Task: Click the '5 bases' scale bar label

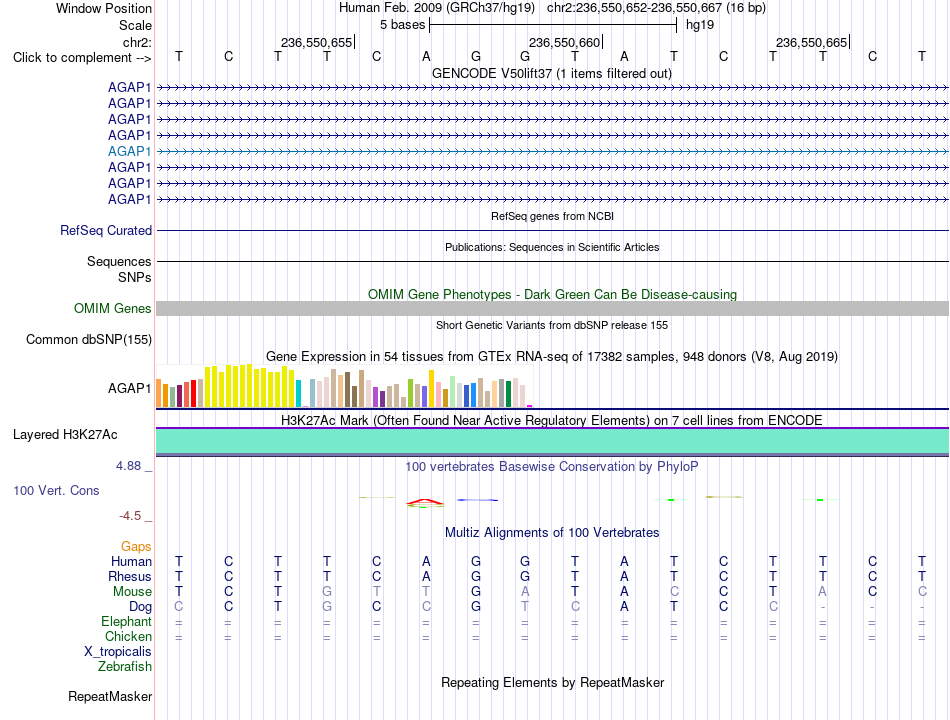Action: pyautogui.click(x=402, y=25)
